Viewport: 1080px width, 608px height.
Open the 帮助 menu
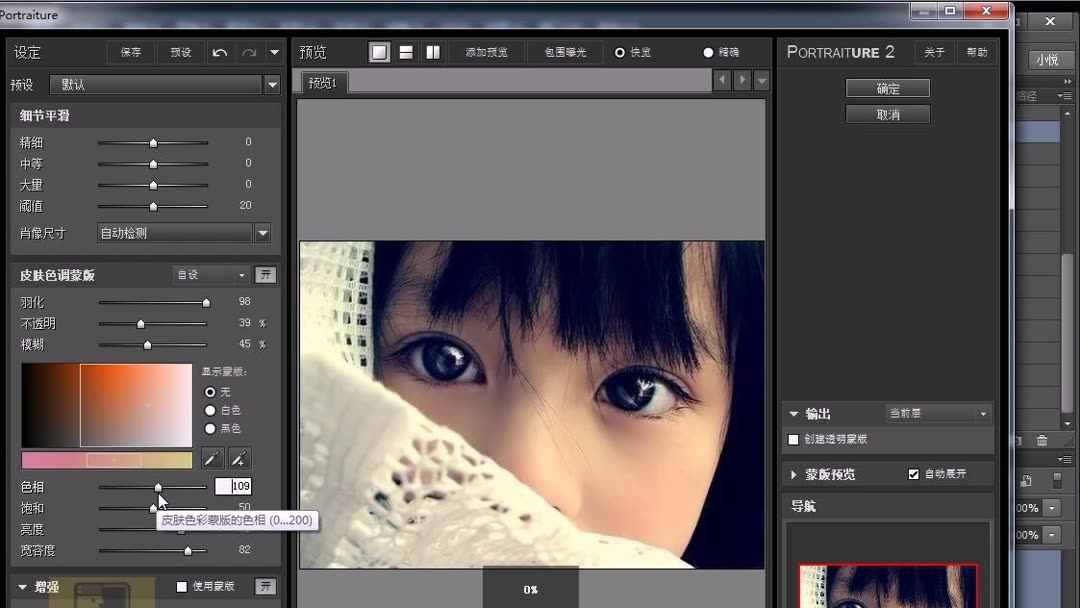(x=977, y=51)
